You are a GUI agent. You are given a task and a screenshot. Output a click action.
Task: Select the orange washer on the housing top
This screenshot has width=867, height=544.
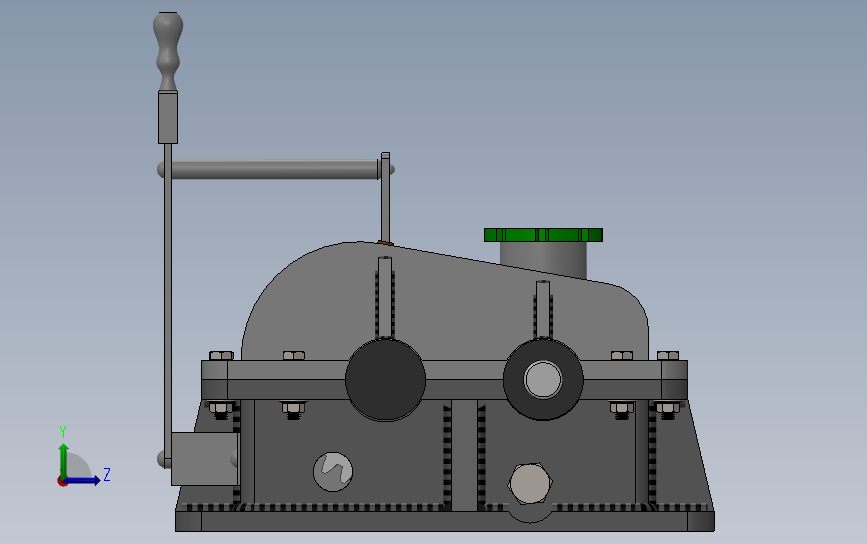pos(385,243)
